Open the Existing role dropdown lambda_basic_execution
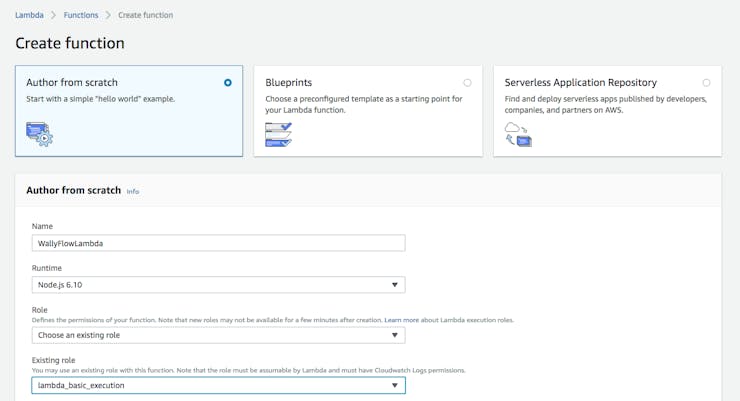 (219, 385)
